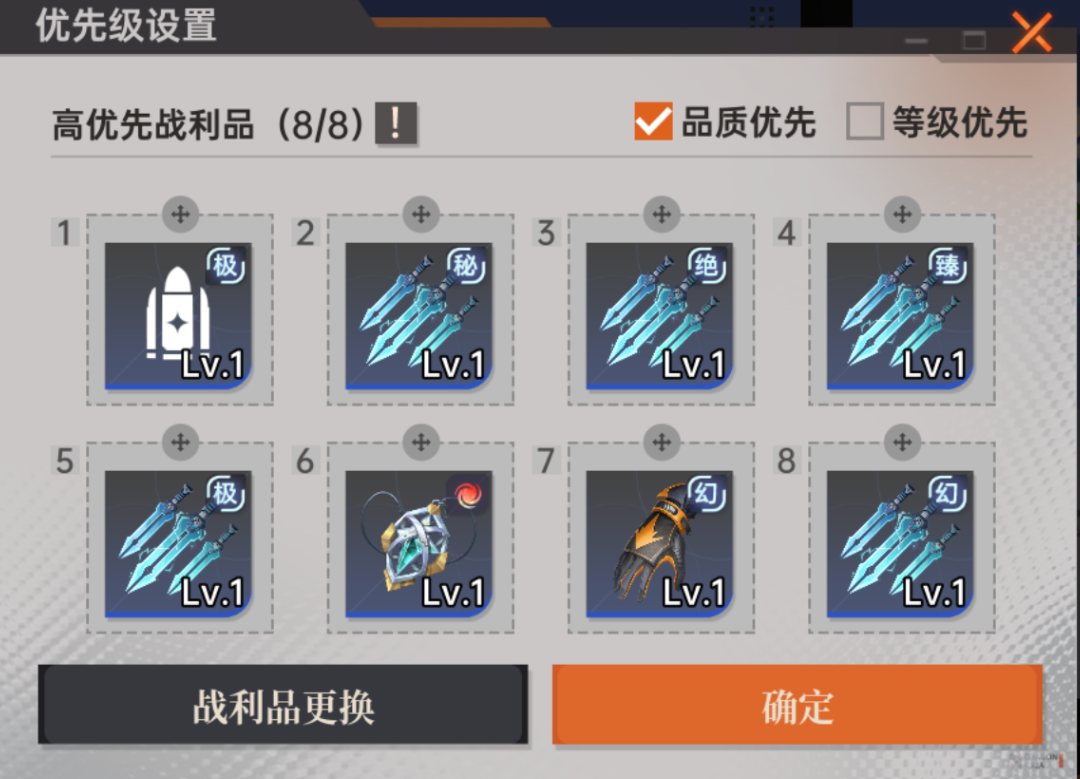
Task: Select the 幻 swords item in slot 8
Action: coord(900,543)
